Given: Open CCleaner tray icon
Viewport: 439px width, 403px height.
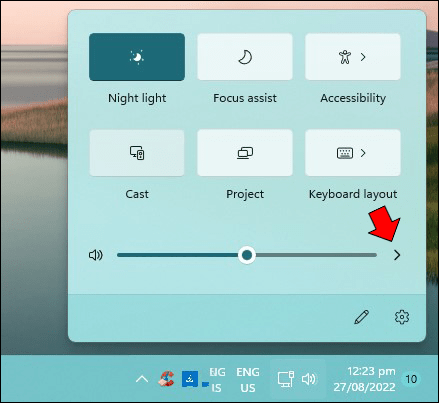Looking at the screenshot, I should pos(166,379).
